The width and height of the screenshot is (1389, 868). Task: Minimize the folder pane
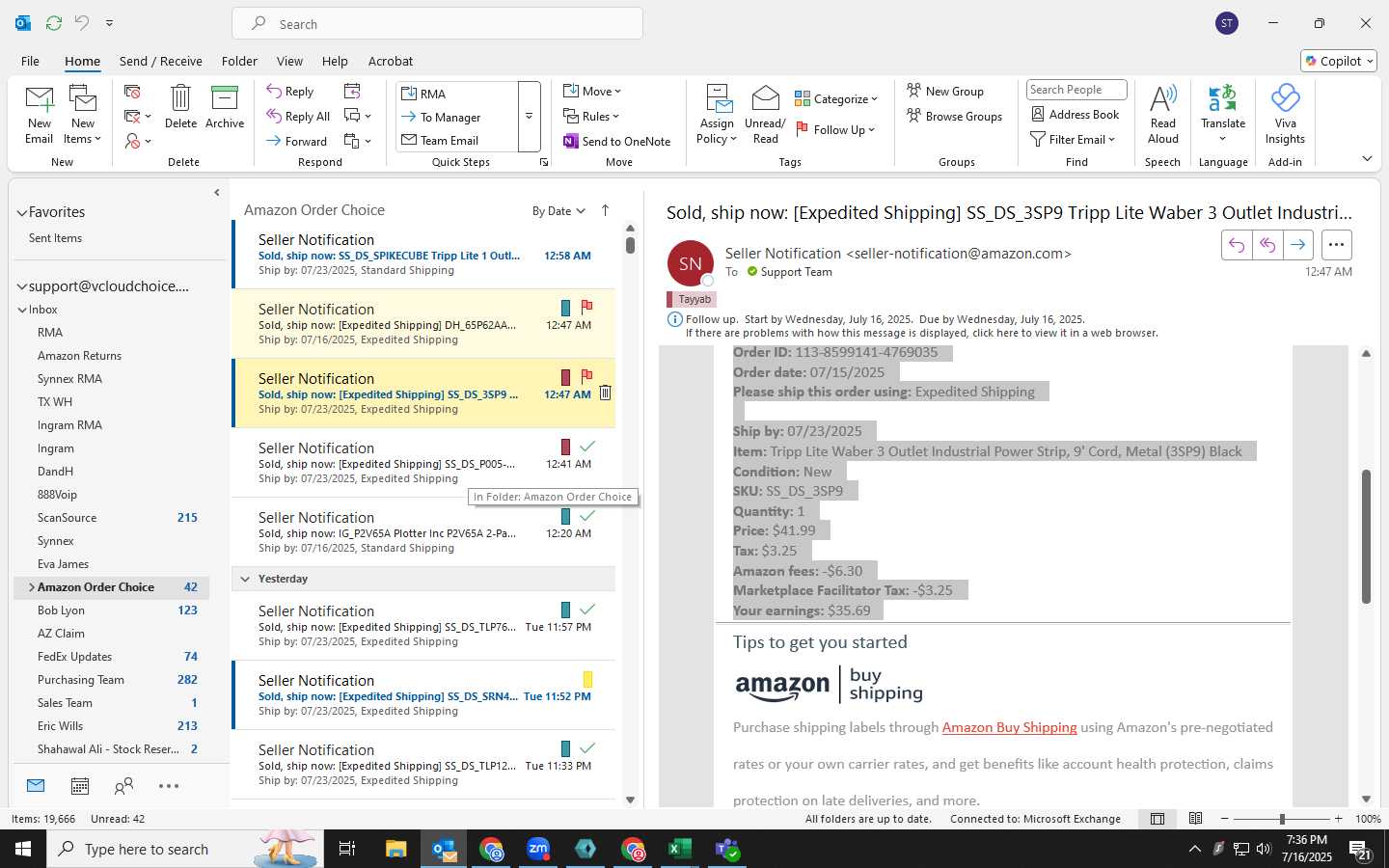(x=216, y=193)
